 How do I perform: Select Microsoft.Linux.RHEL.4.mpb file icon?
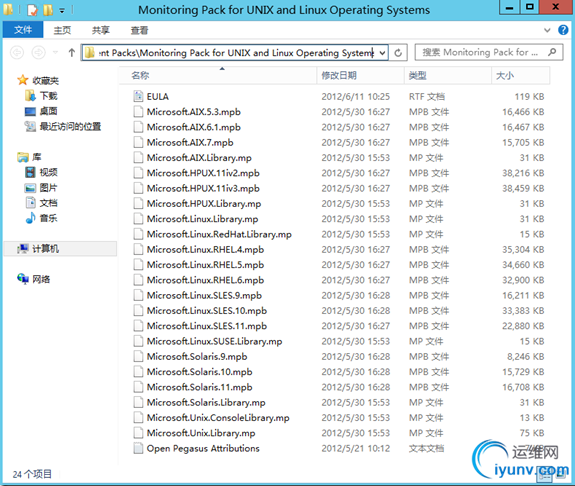click(x=138, y=249)
